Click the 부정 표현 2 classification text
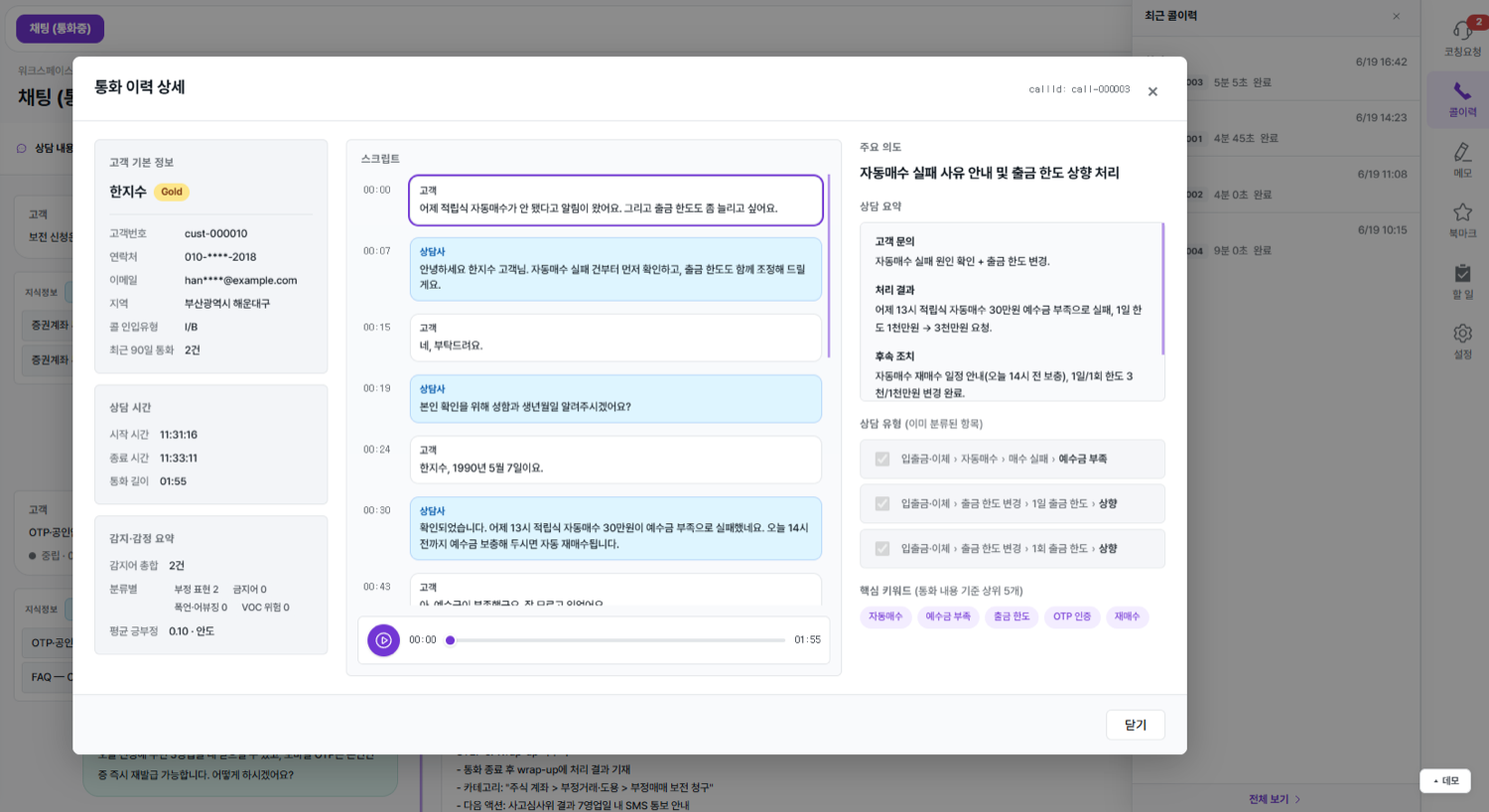This screenshot has width=1489, height=812. pyautogui.click(x=197, y=590)
